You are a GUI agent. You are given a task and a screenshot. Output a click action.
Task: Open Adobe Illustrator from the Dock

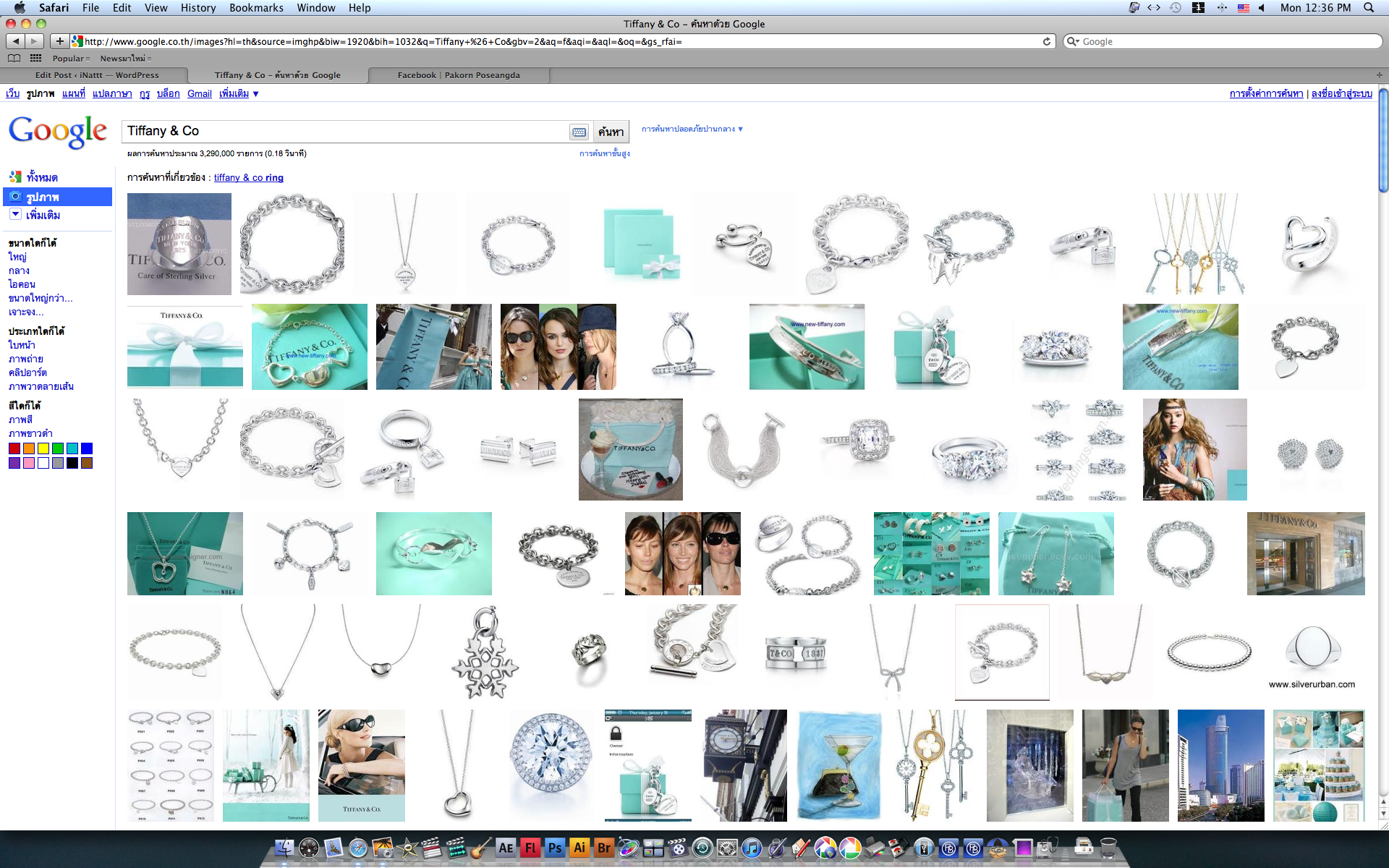pos(579,848)
